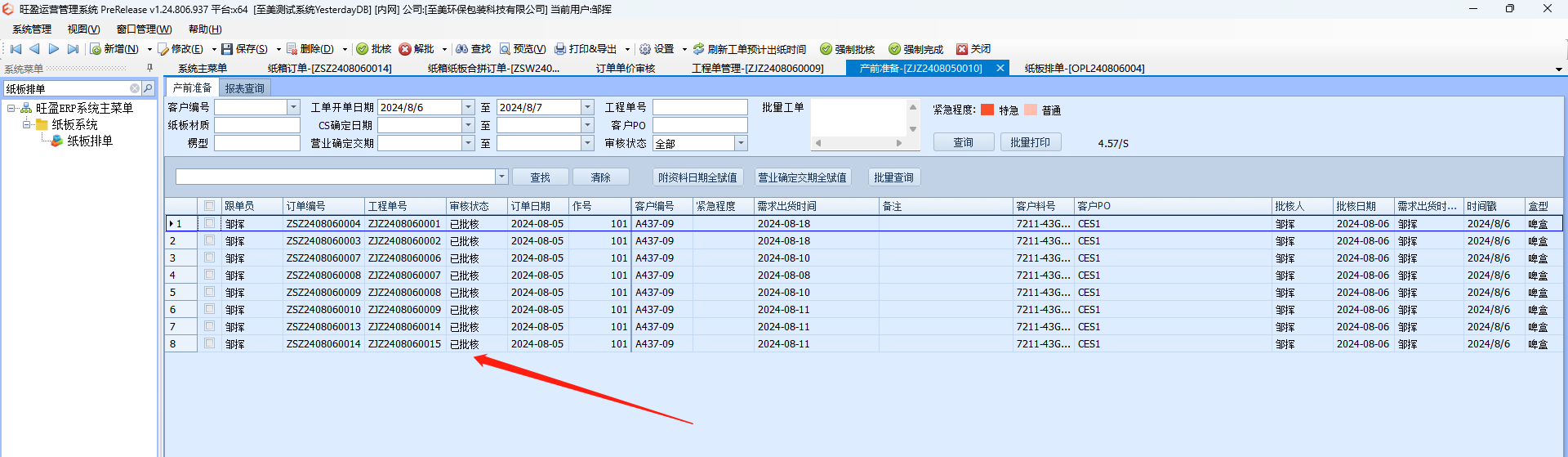1568x457 pixels.
Task: Click the 普通 pink color swatch
Action: pos(1031,110)
